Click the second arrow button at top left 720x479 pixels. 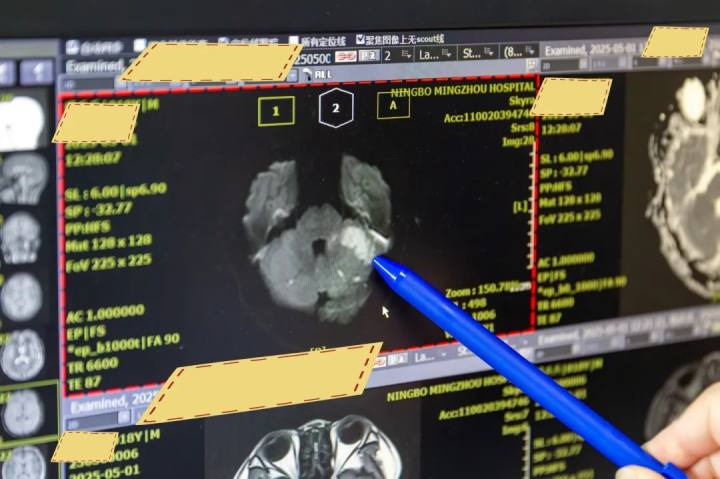coord(38,73)
